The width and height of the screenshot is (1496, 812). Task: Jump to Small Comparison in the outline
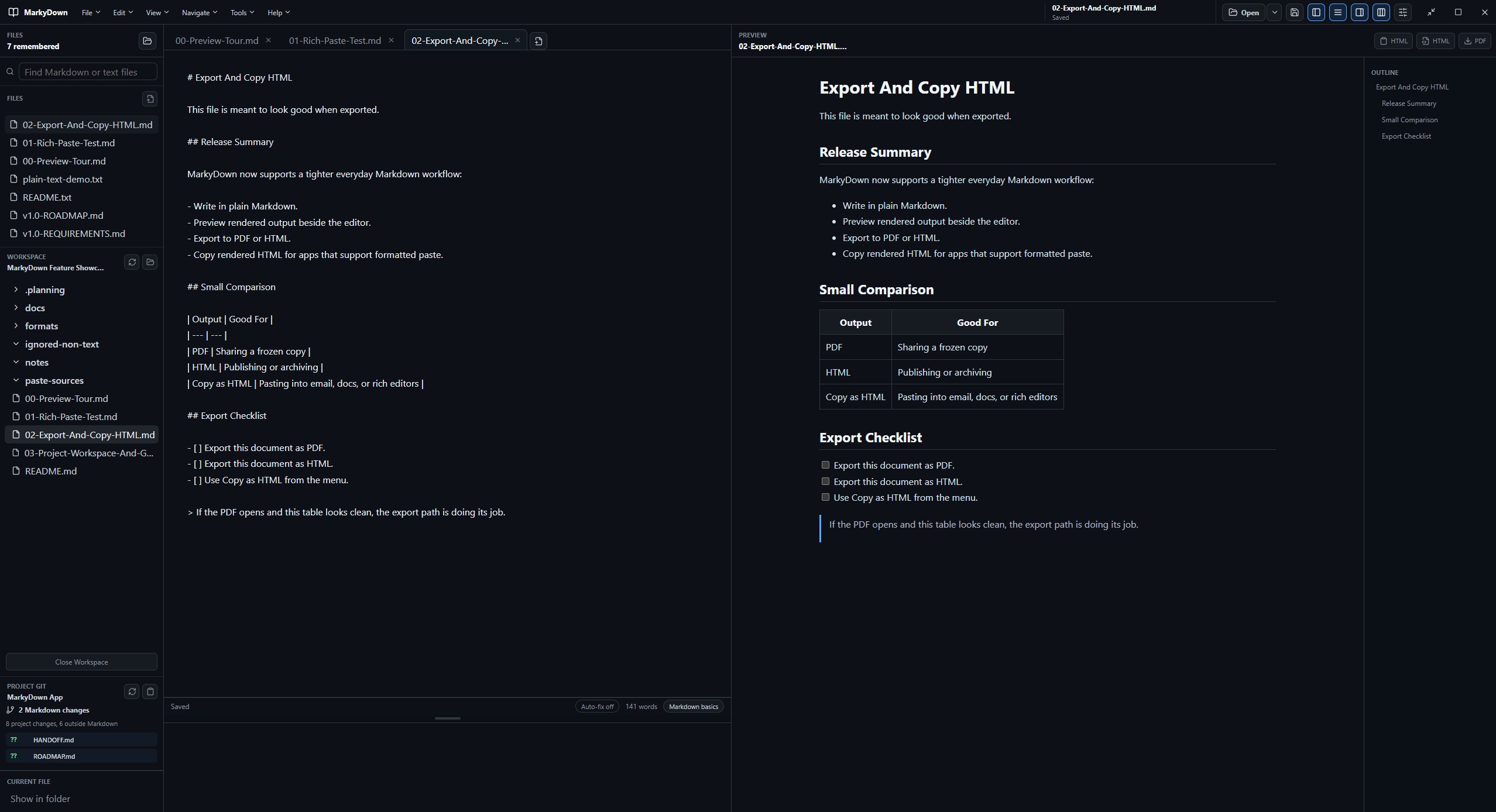[x=1409, y=120]
